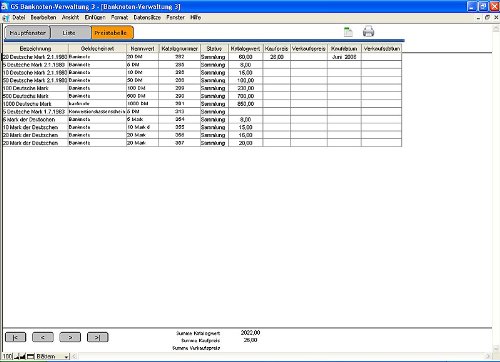Jump to the last record with >| button
Viewport: 500px width, 362px height.
pyautogui.click(x=97, y=337)
